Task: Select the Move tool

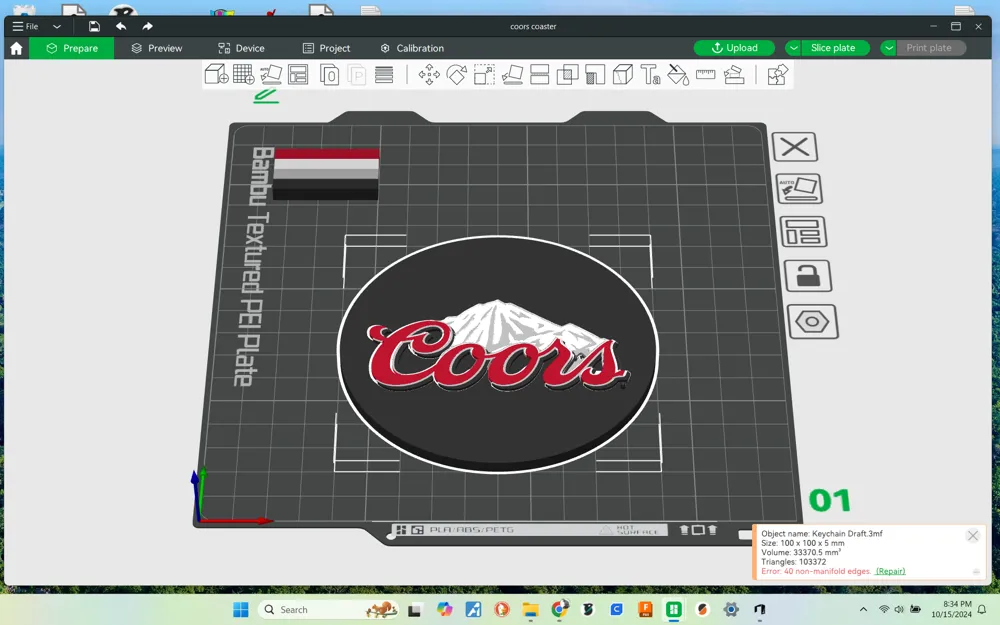Action: click(x=429, y=75)
